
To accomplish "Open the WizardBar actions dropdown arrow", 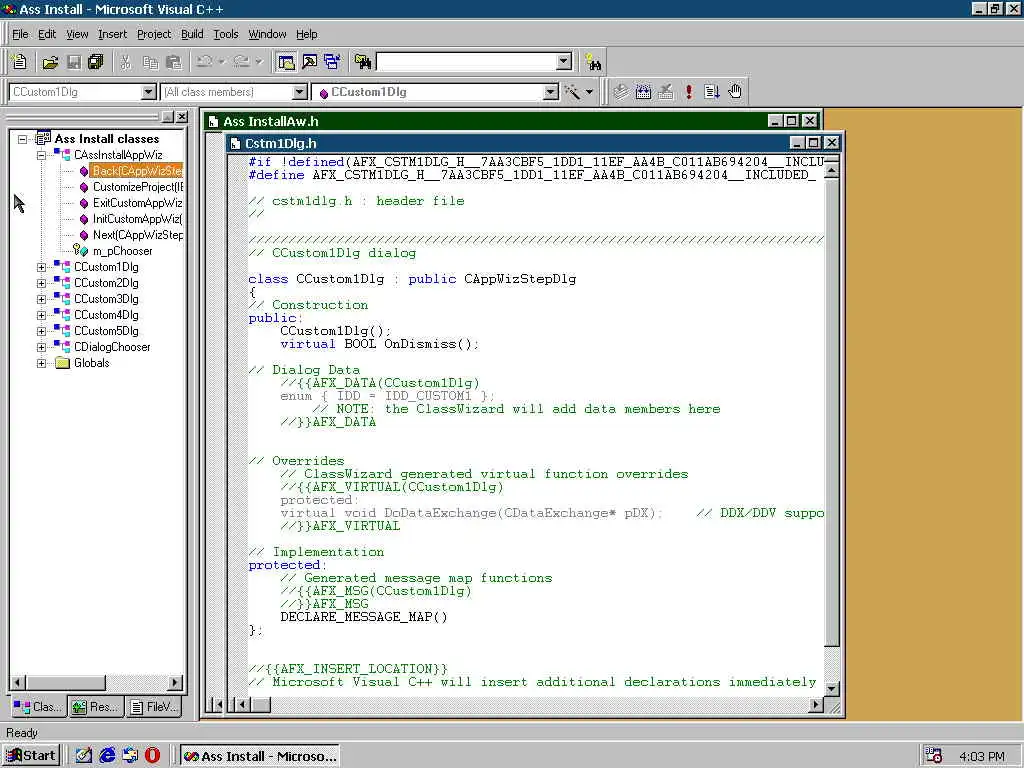I will coord(589,92).
